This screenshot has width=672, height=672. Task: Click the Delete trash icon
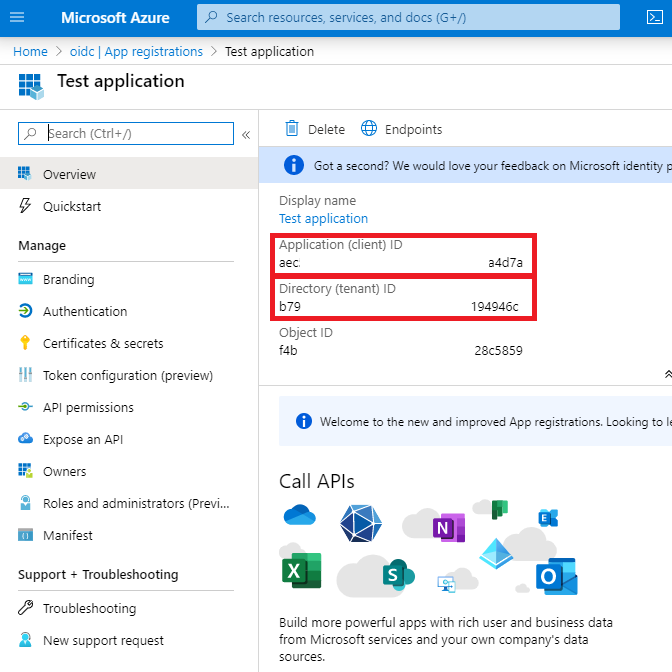[292, 129]
